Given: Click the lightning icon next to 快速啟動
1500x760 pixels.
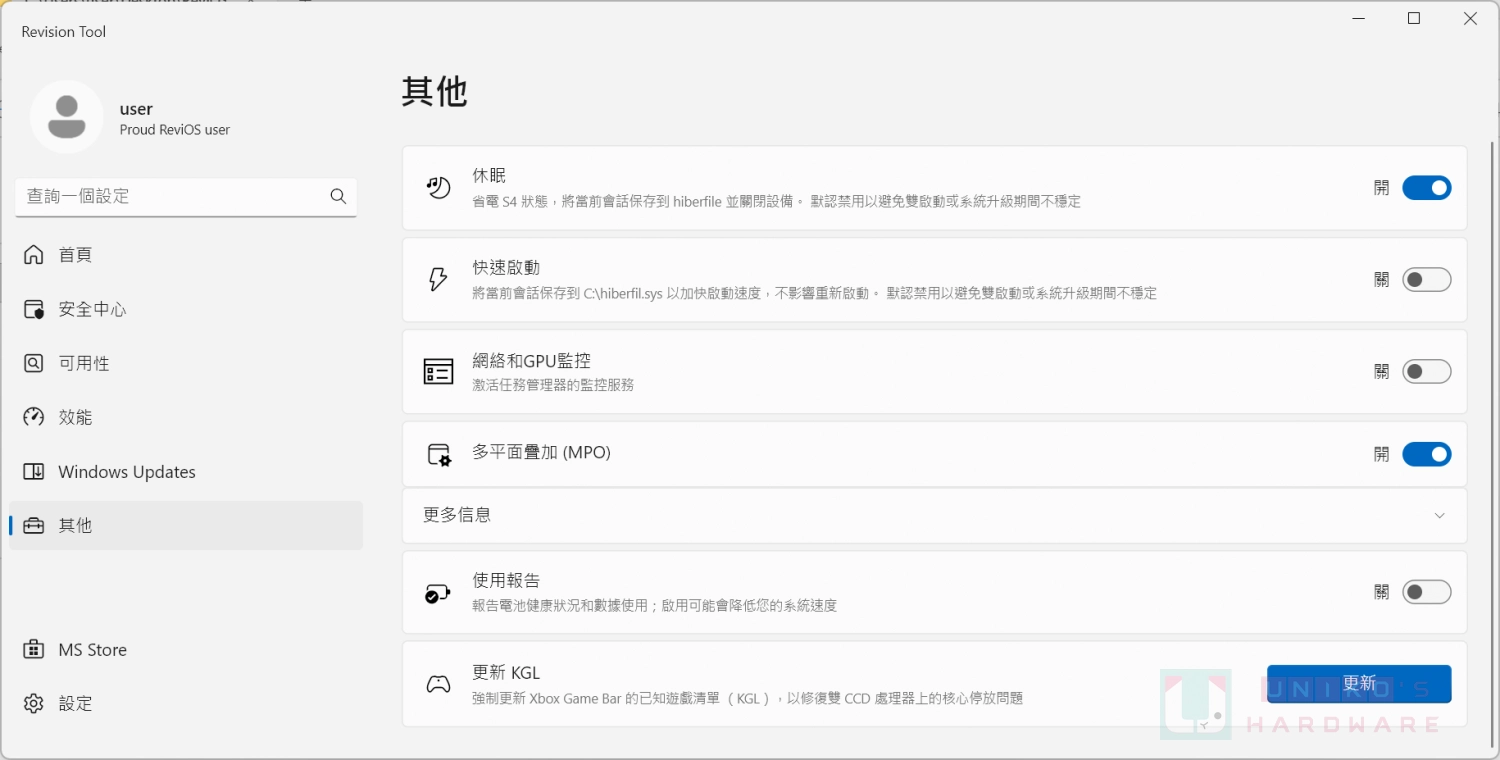Looking at the screenshot, I should pyautogui.click(x=438, y=279).
